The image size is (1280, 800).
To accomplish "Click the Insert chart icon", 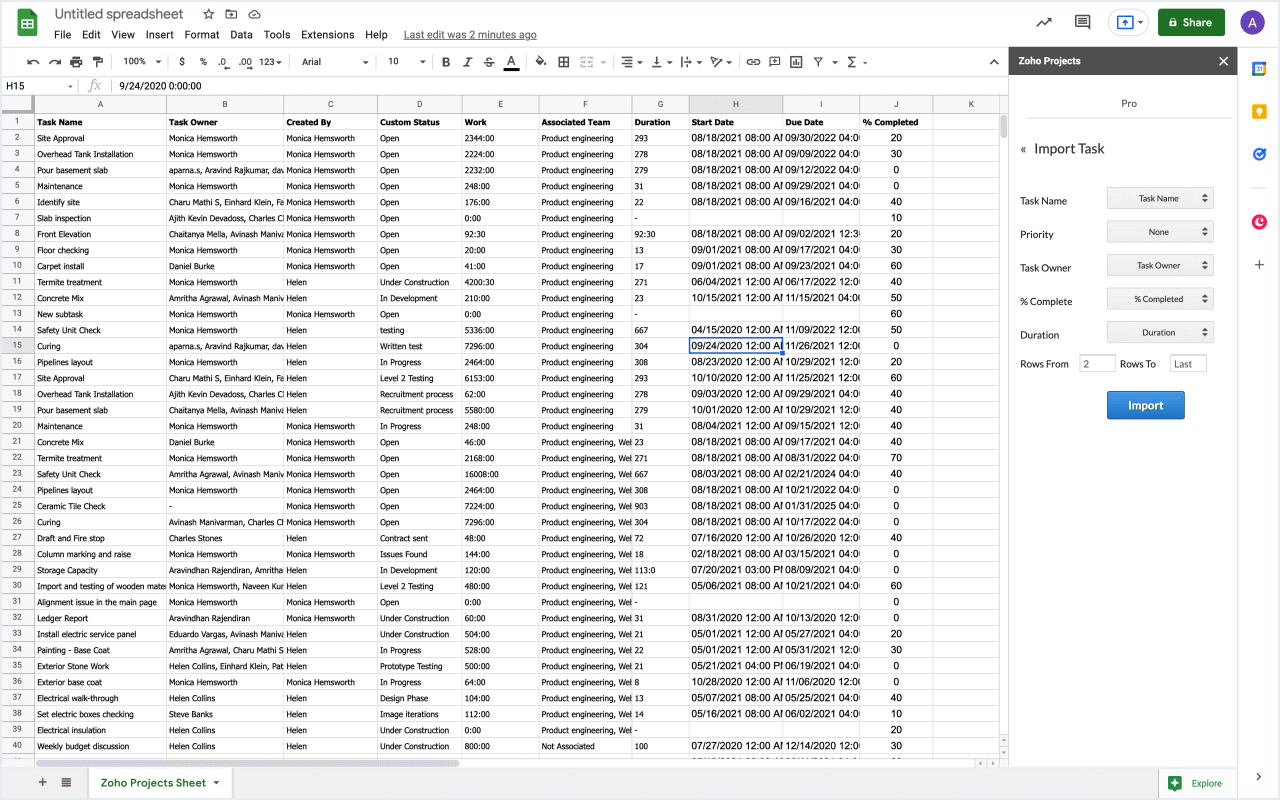I will pyautogui.click(x=796, y=62).
